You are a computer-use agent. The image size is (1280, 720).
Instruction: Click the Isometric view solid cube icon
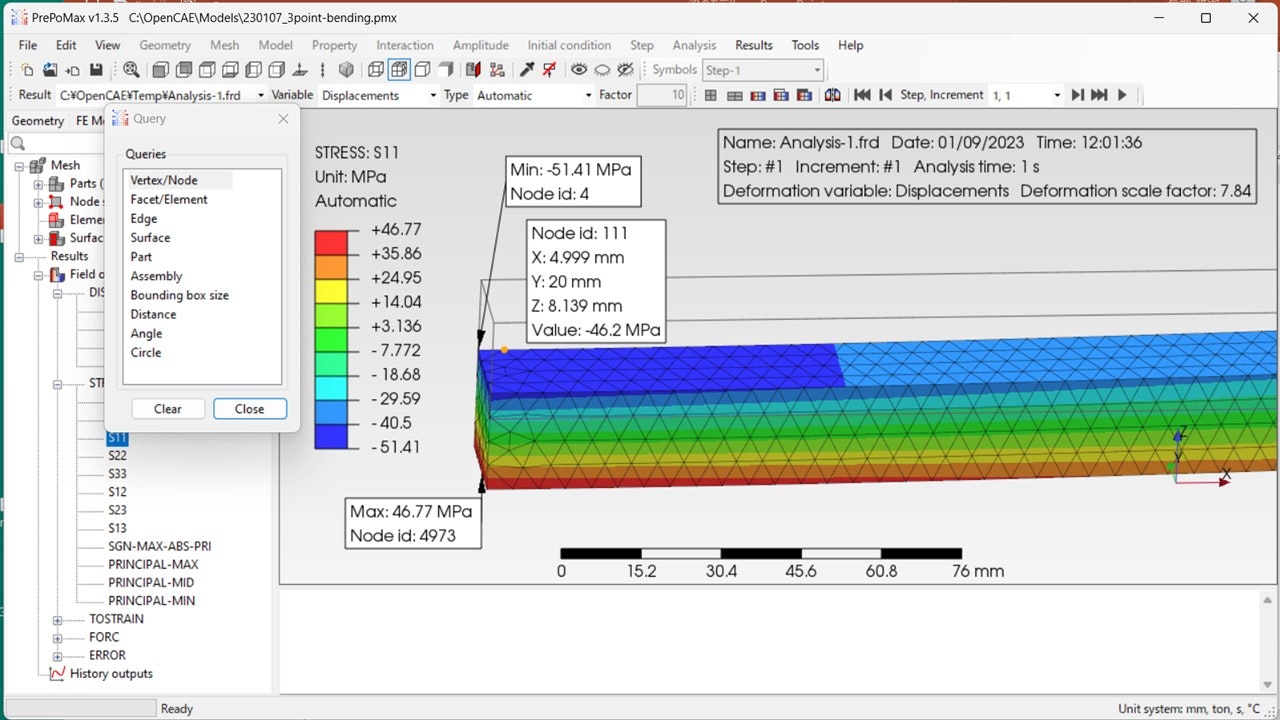[x=346, y=70]
